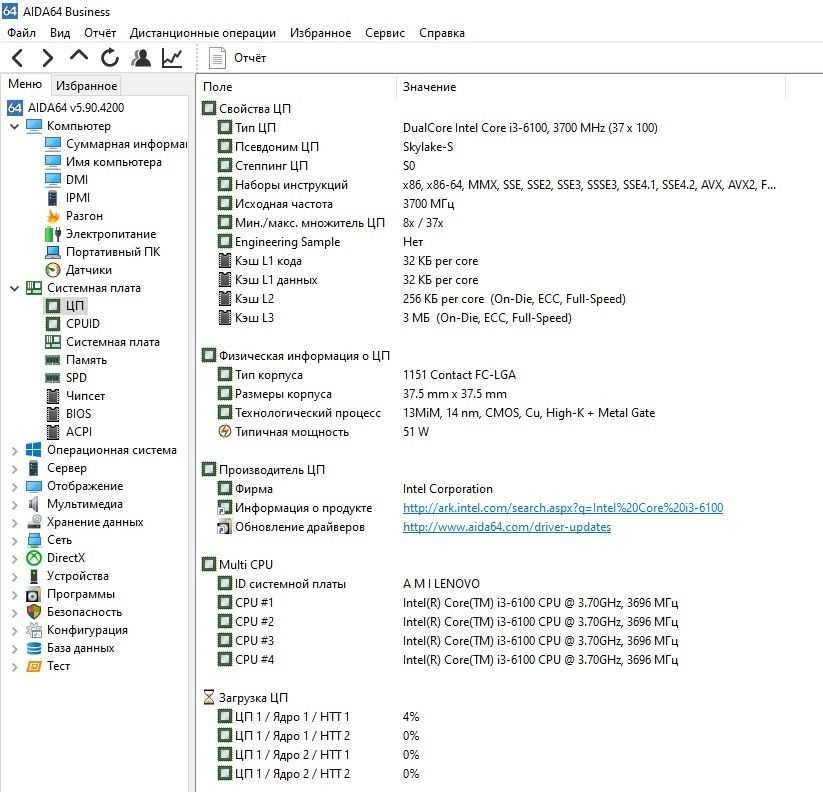
Task: Expand the Операционная система node
Action: pyautogui.click(x=15, y=450)
